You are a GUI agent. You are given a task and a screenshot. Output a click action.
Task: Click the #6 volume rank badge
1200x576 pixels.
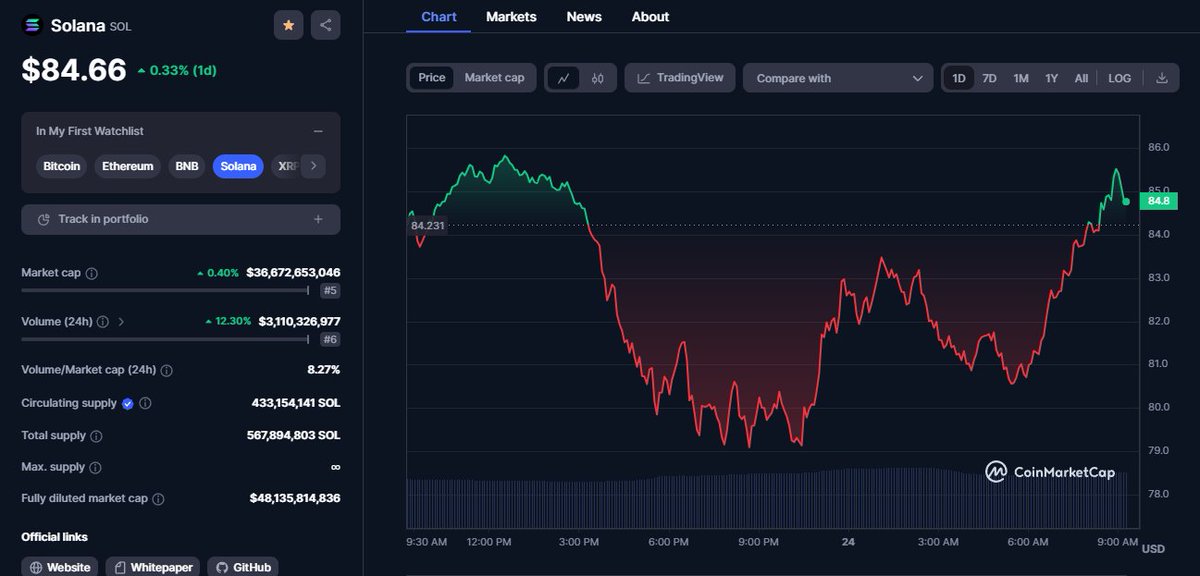tap(330, 340)
